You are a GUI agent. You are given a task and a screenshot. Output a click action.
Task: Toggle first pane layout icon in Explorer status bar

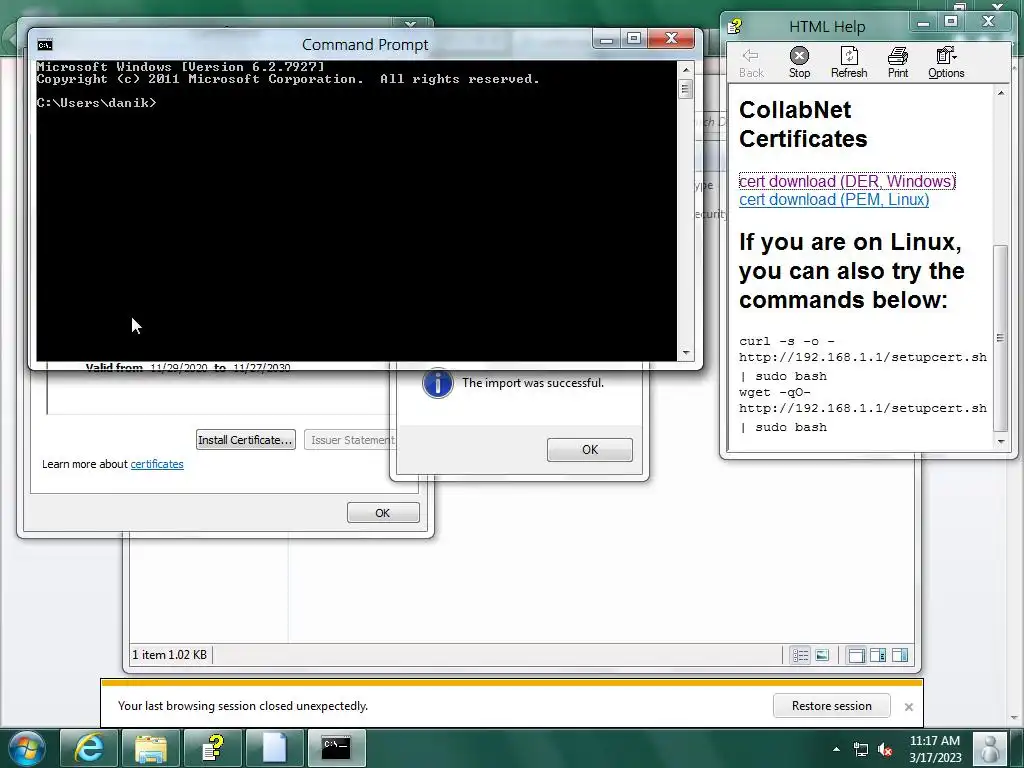click(856, 655)
